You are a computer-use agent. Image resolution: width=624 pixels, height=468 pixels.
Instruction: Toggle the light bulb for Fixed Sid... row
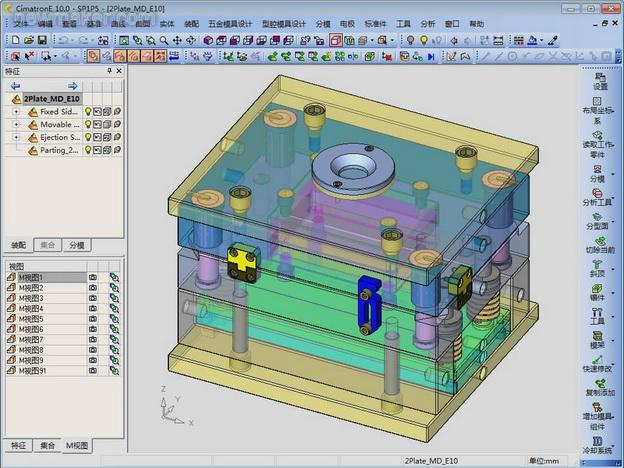click(88, 112)
